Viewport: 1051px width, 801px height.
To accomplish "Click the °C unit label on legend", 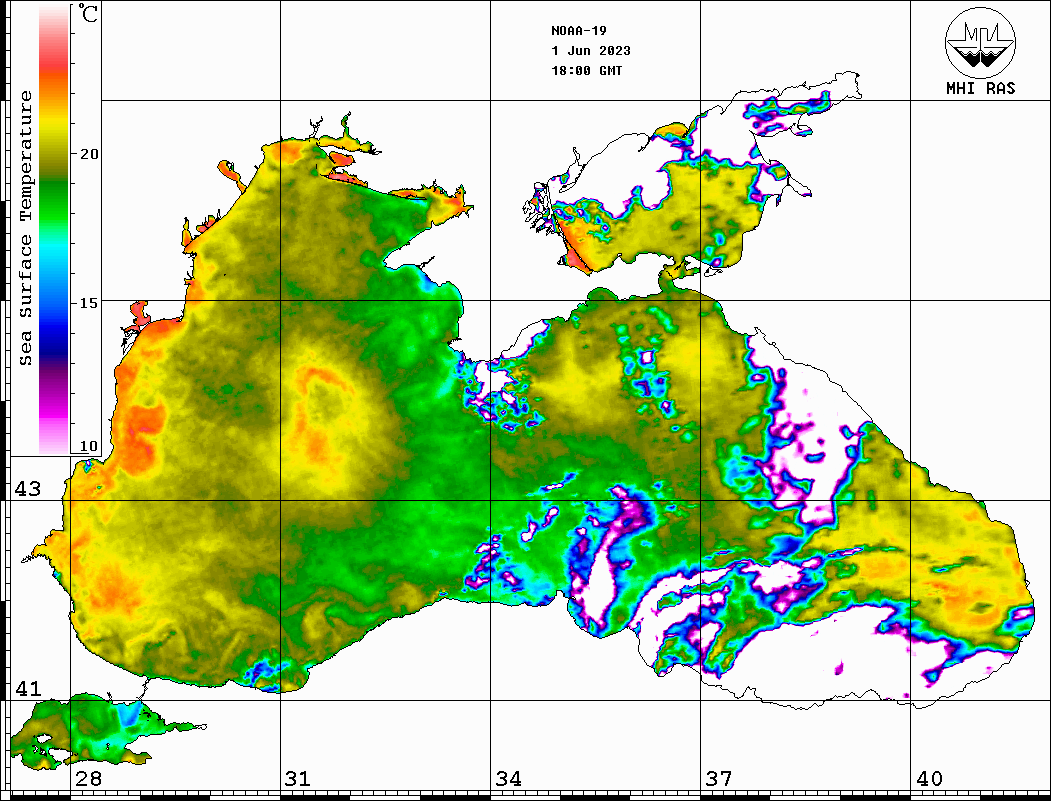I will [x=88, y=13].
